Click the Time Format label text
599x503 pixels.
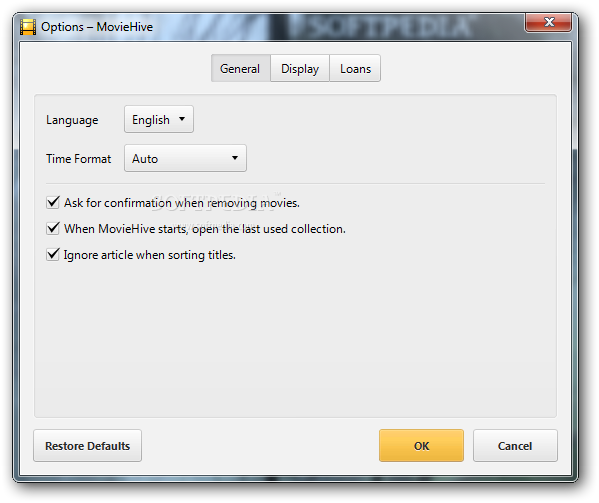78,159
